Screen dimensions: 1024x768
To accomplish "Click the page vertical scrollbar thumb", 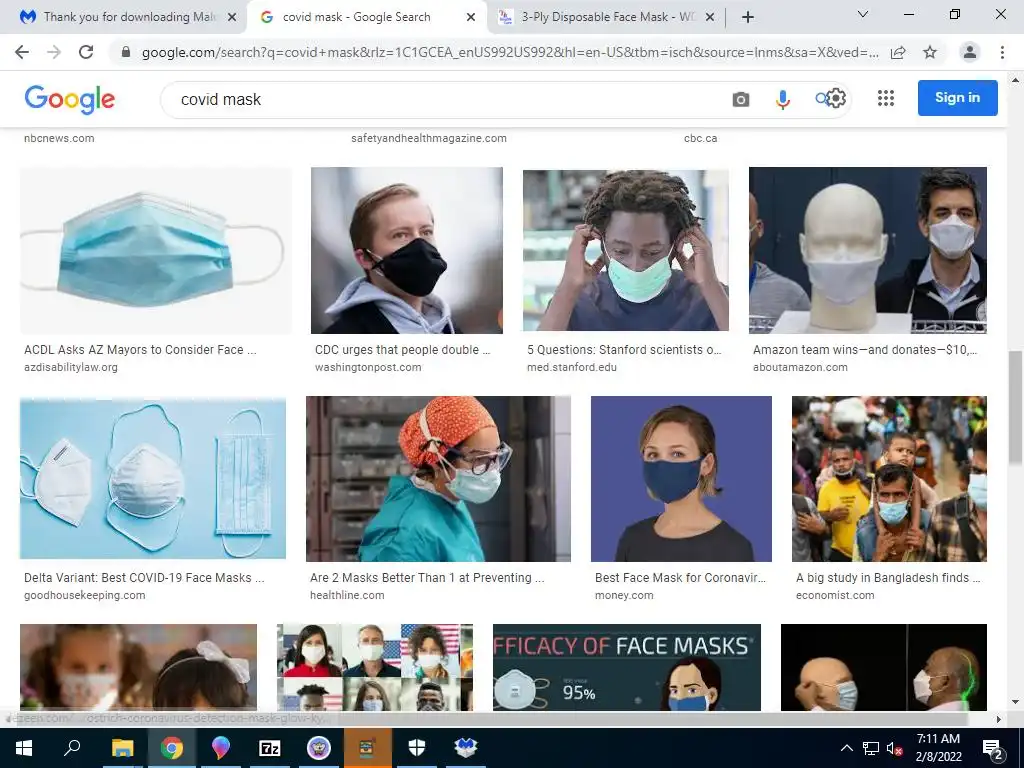I will (x=1015, y=407).
